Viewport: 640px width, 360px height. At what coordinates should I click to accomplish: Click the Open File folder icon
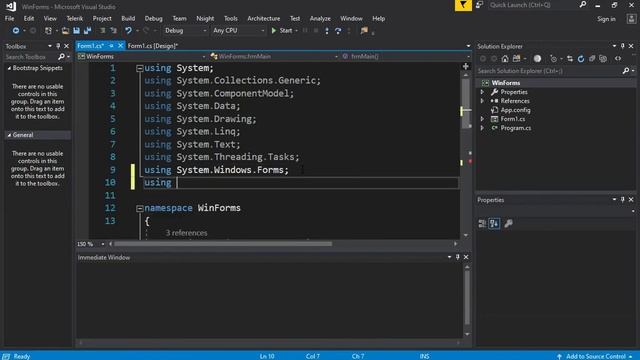[65, 31]
